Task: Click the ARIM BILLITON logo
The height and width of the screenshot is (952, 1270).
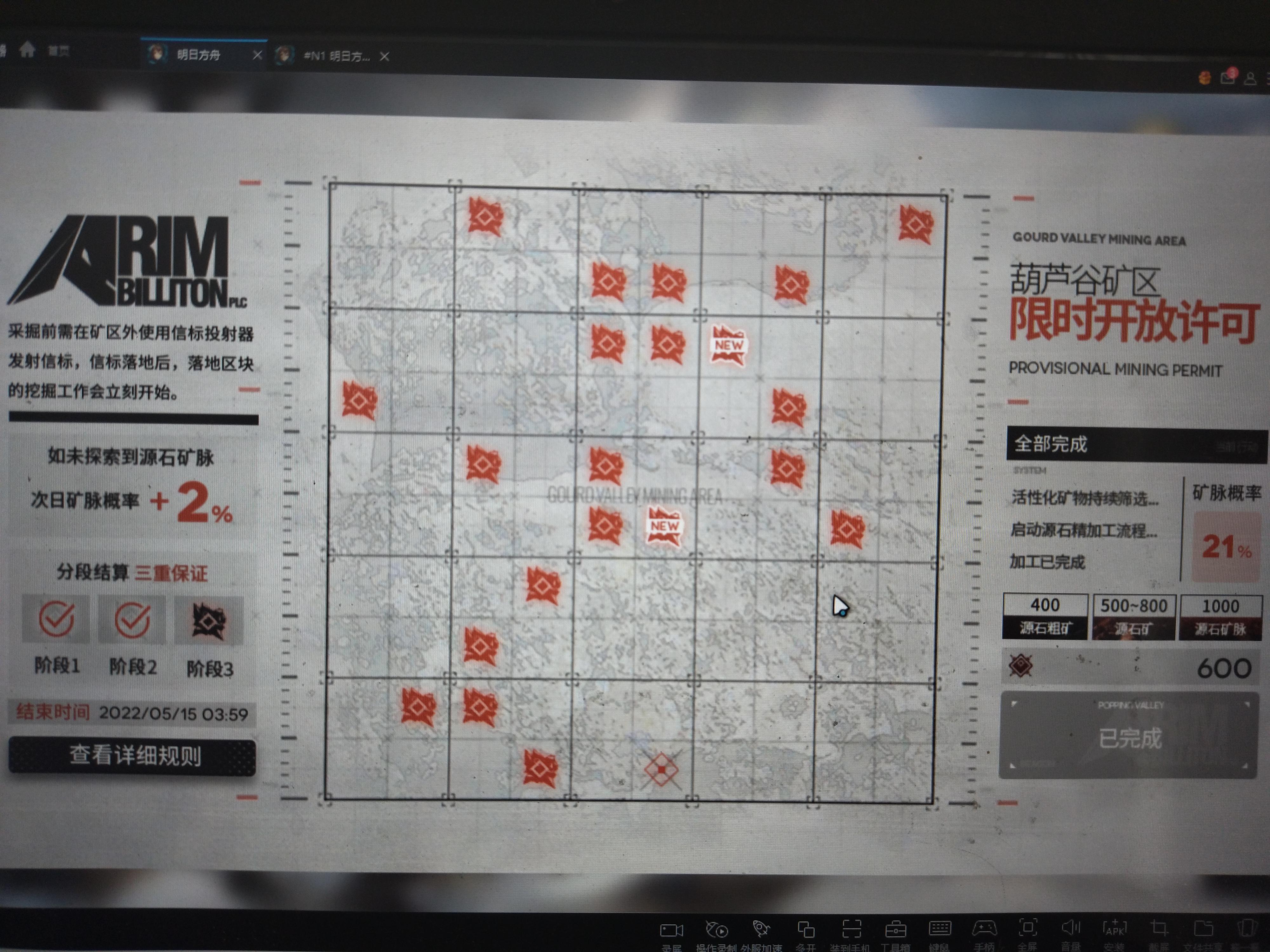Action: (x=127, y=262)
